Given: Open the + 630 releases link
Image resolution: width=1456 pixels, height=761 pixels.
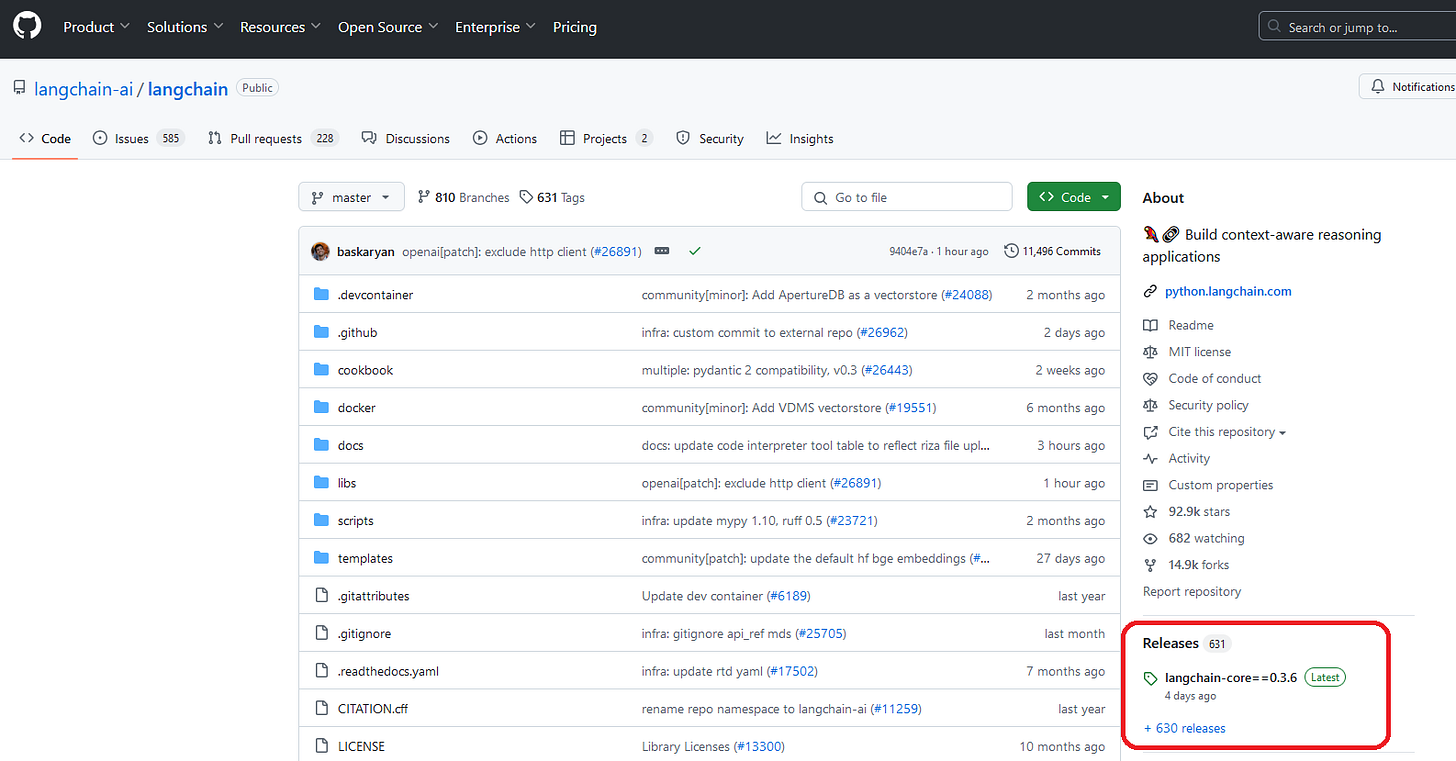Looking at the screenshot, I should click(1184, 728).
